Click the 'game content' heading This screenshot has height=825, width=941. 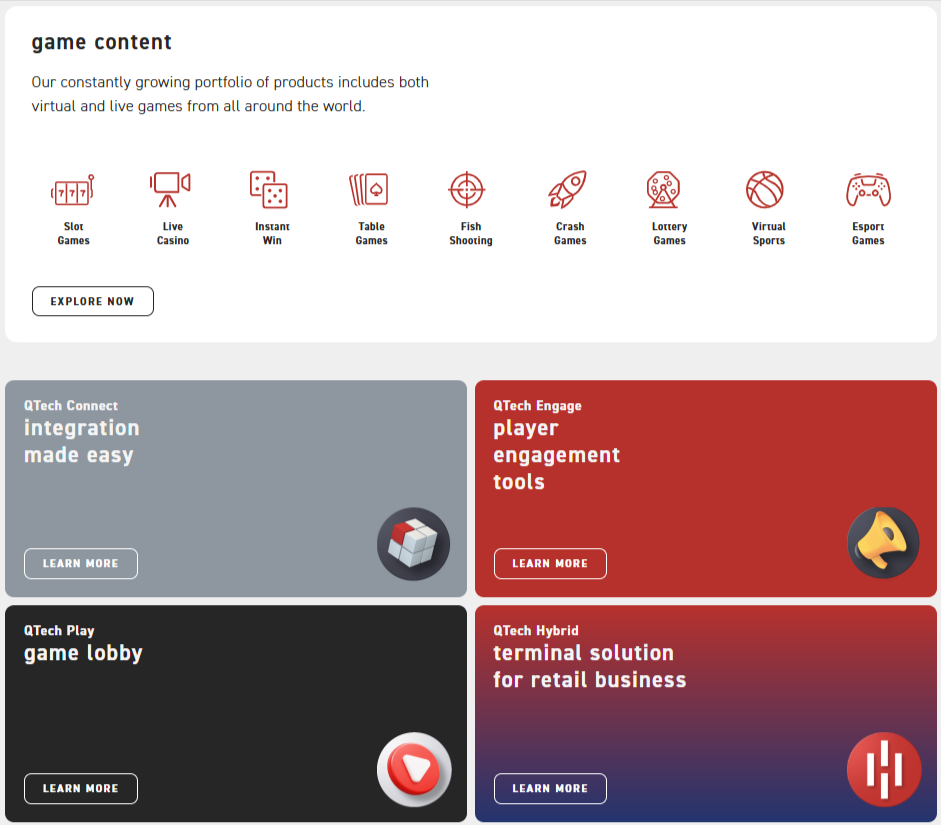101,42
